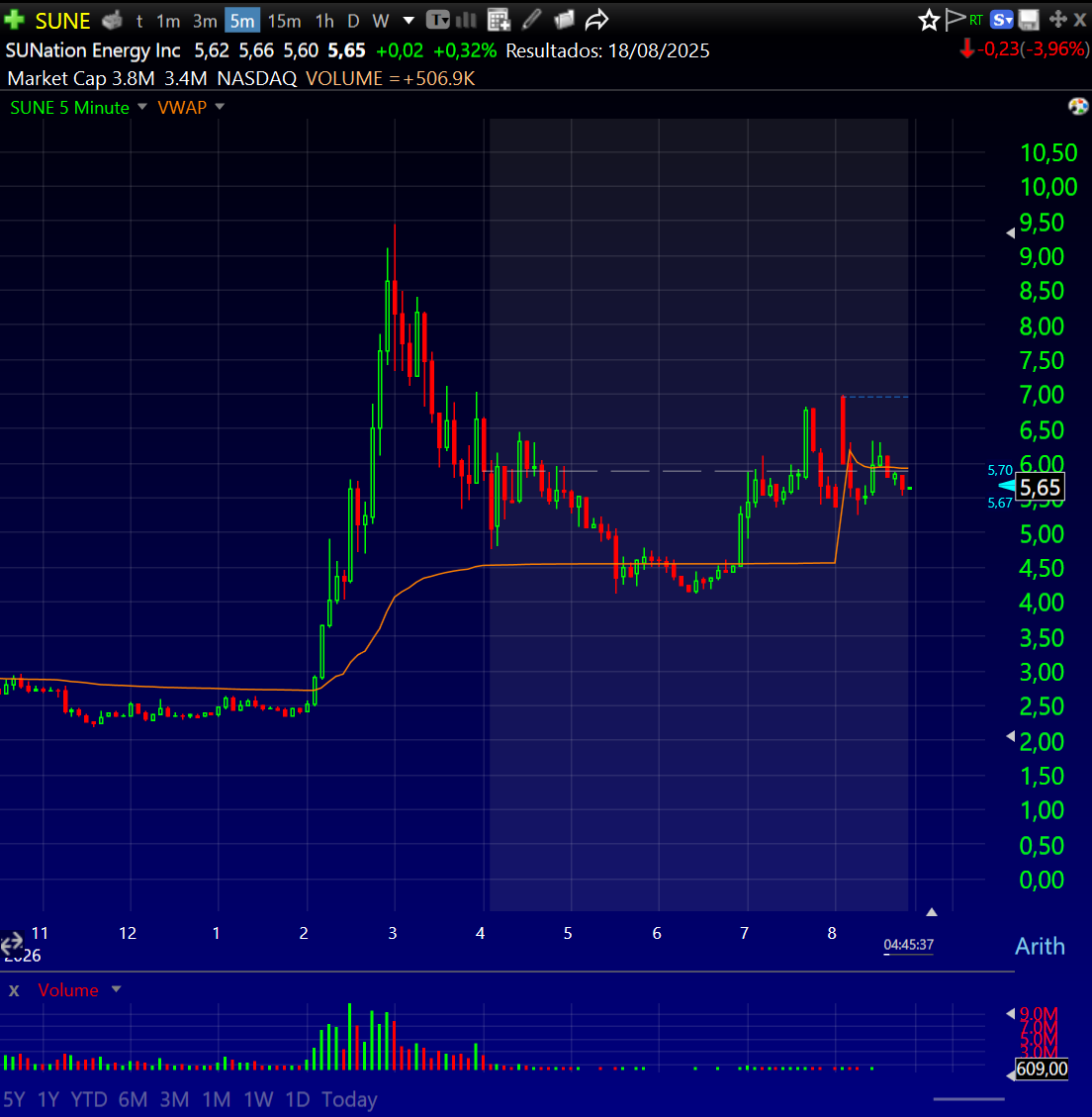Select the pencil drawing tools icon
The image size is (1092, 1117).
[x=531, y=20]
